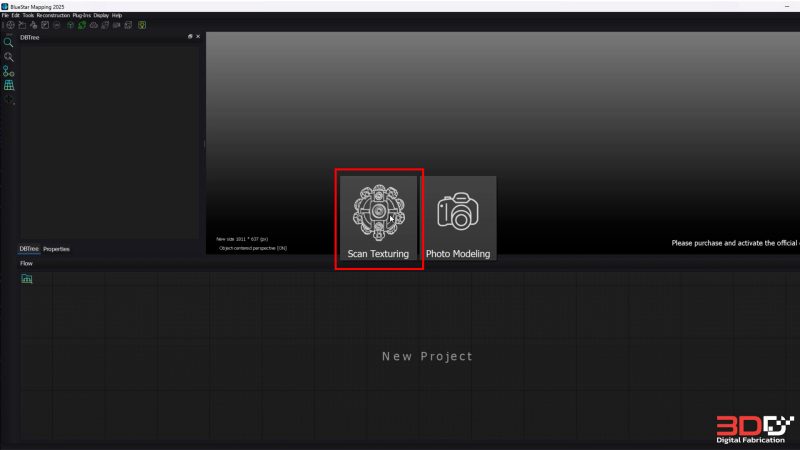800x450 pixels.
Task: Click the cloud-shaped toolbar icon
Action: pos(93,25)
